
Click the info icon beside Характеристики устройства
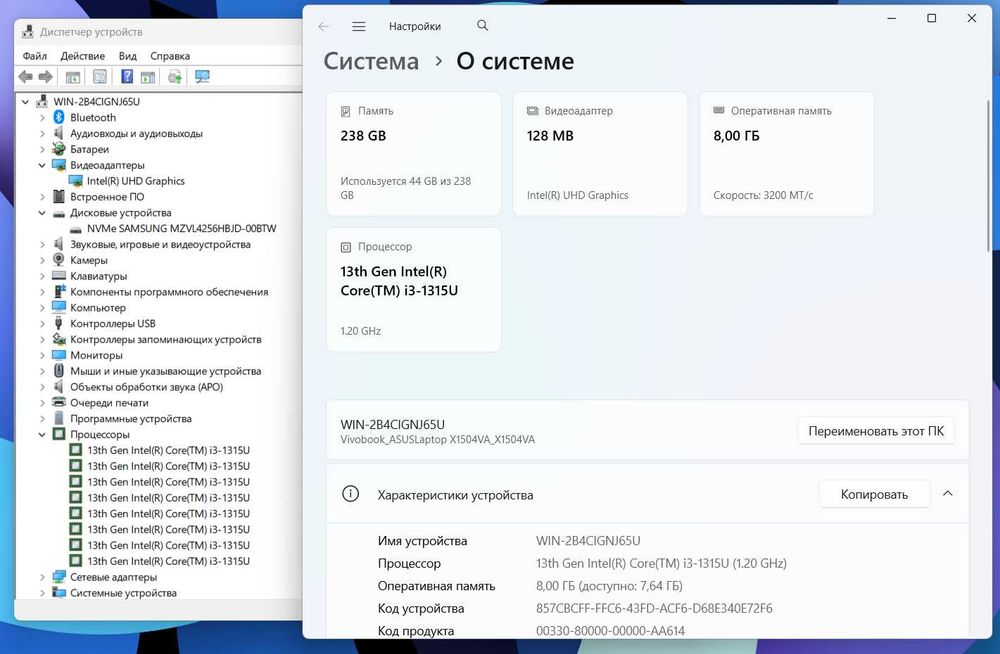click(x=350, y=494)
